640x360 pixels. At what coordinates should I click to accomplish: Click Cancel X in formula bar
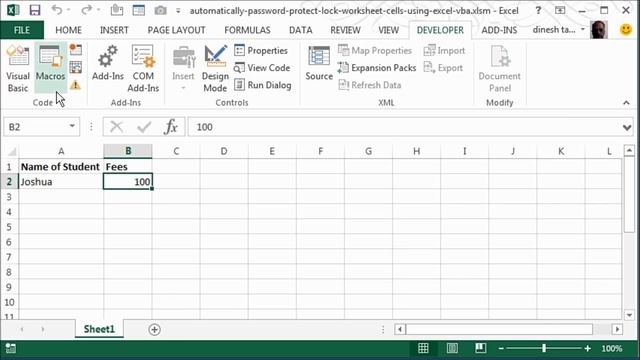(116, 127)
